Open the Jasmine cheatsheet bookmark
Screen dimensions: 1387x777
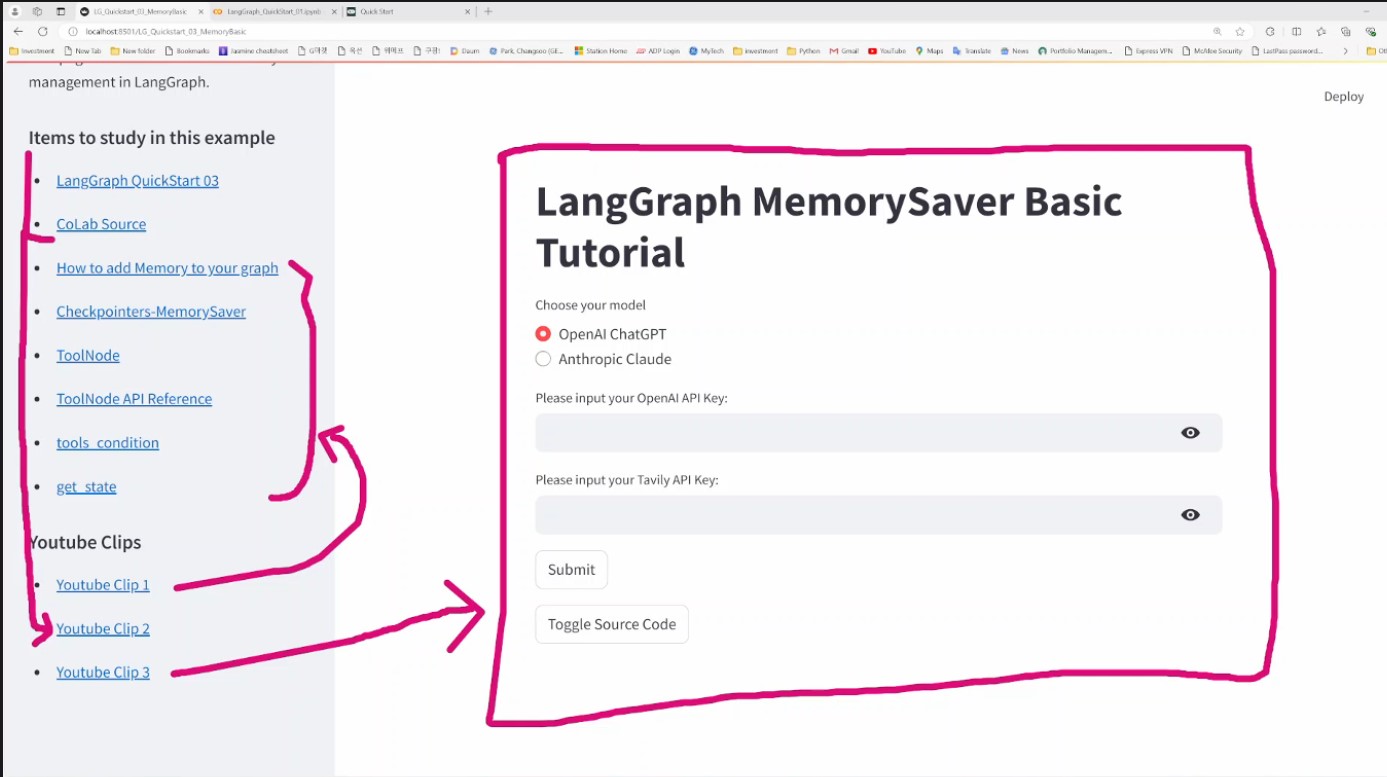[253, 50]
